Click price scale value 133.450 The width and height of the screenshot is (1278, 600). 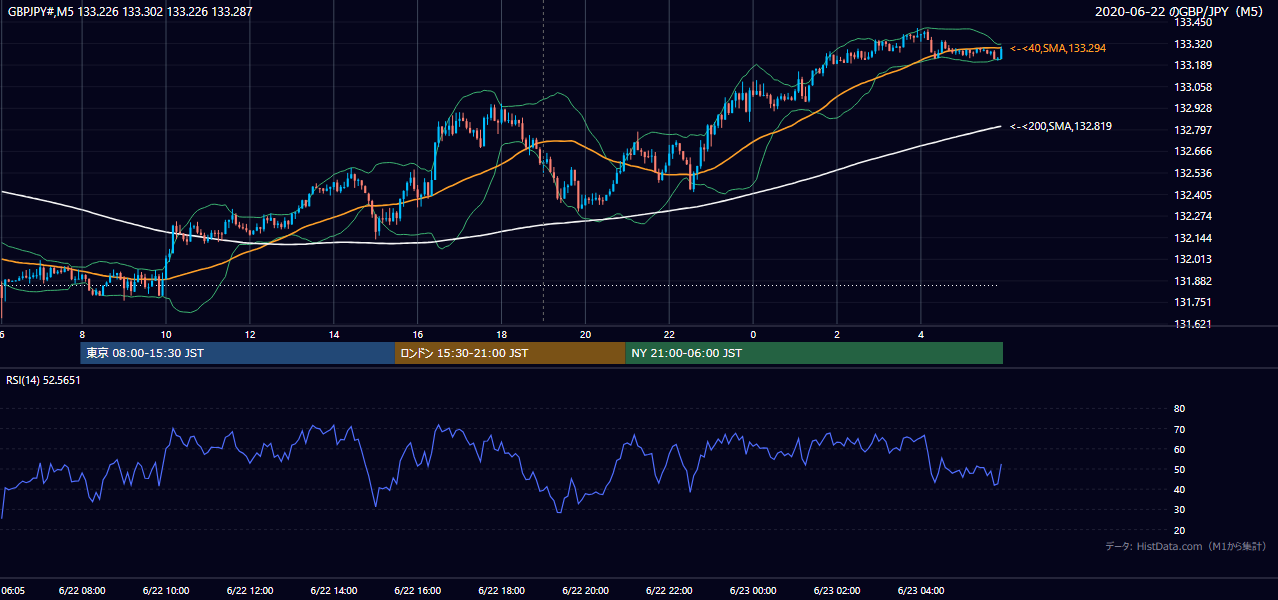point(1193,22)
